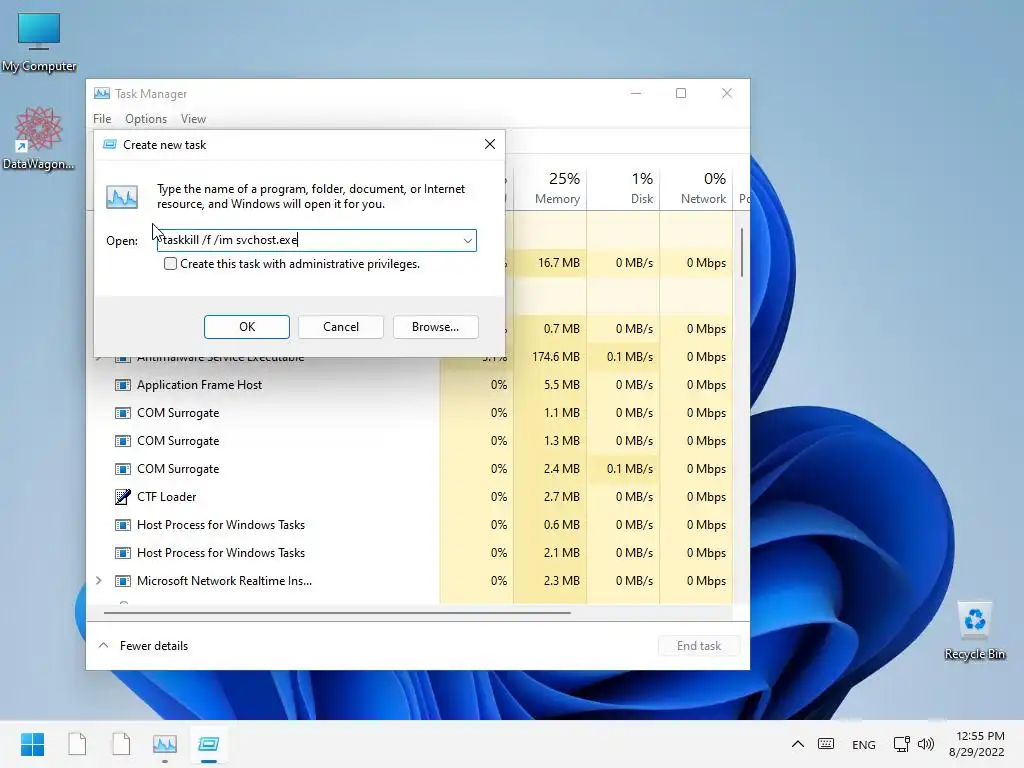Viewport: 1024px width, 768px height.
Task: Select Host Process row using 2.1 MB
Action: click(411, 553)
